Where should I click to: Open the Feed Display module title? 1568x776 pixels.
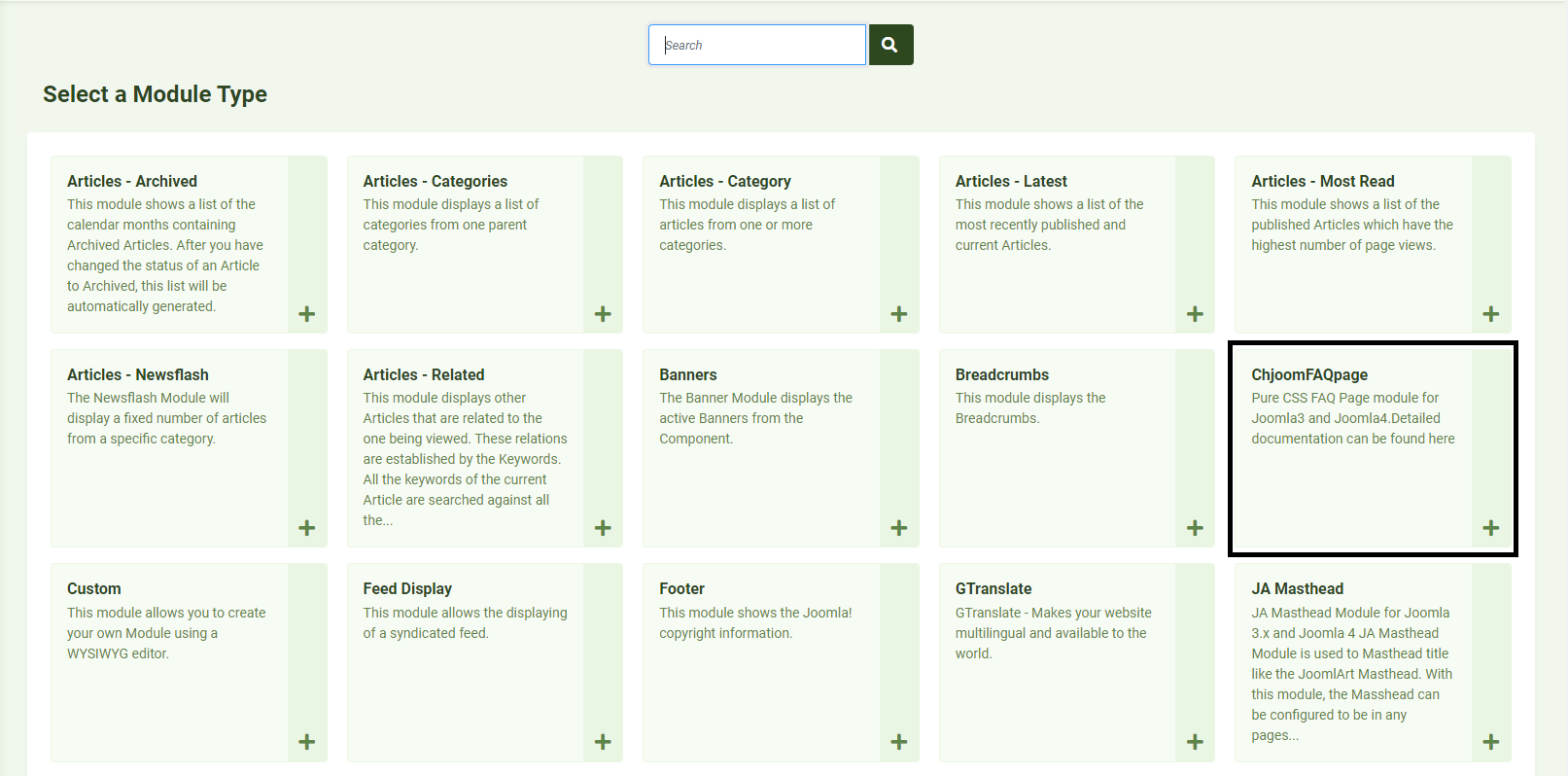pyautogui.click(x=407, y=588)
